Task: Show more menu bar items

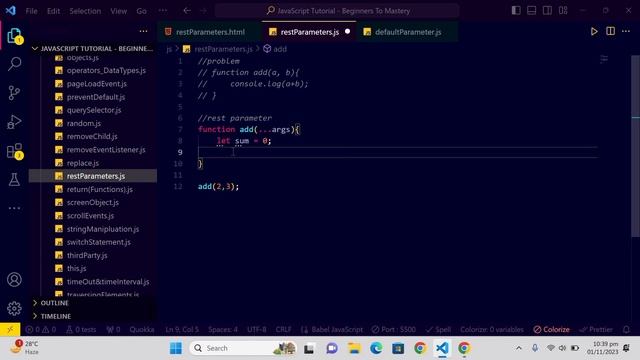Action: (x=162, y=11)
